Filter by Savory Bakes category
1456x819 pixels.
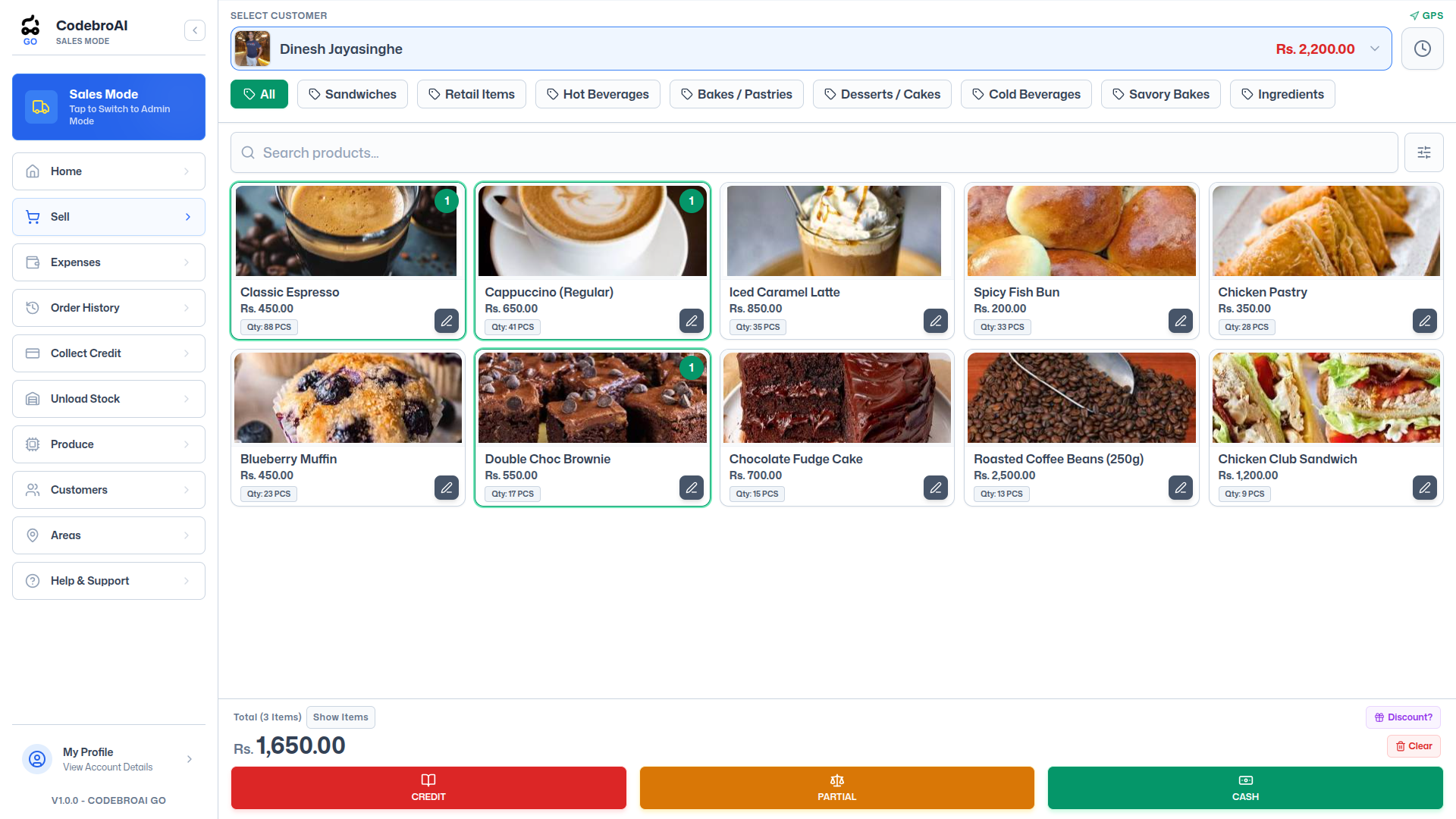(1161, 94)
